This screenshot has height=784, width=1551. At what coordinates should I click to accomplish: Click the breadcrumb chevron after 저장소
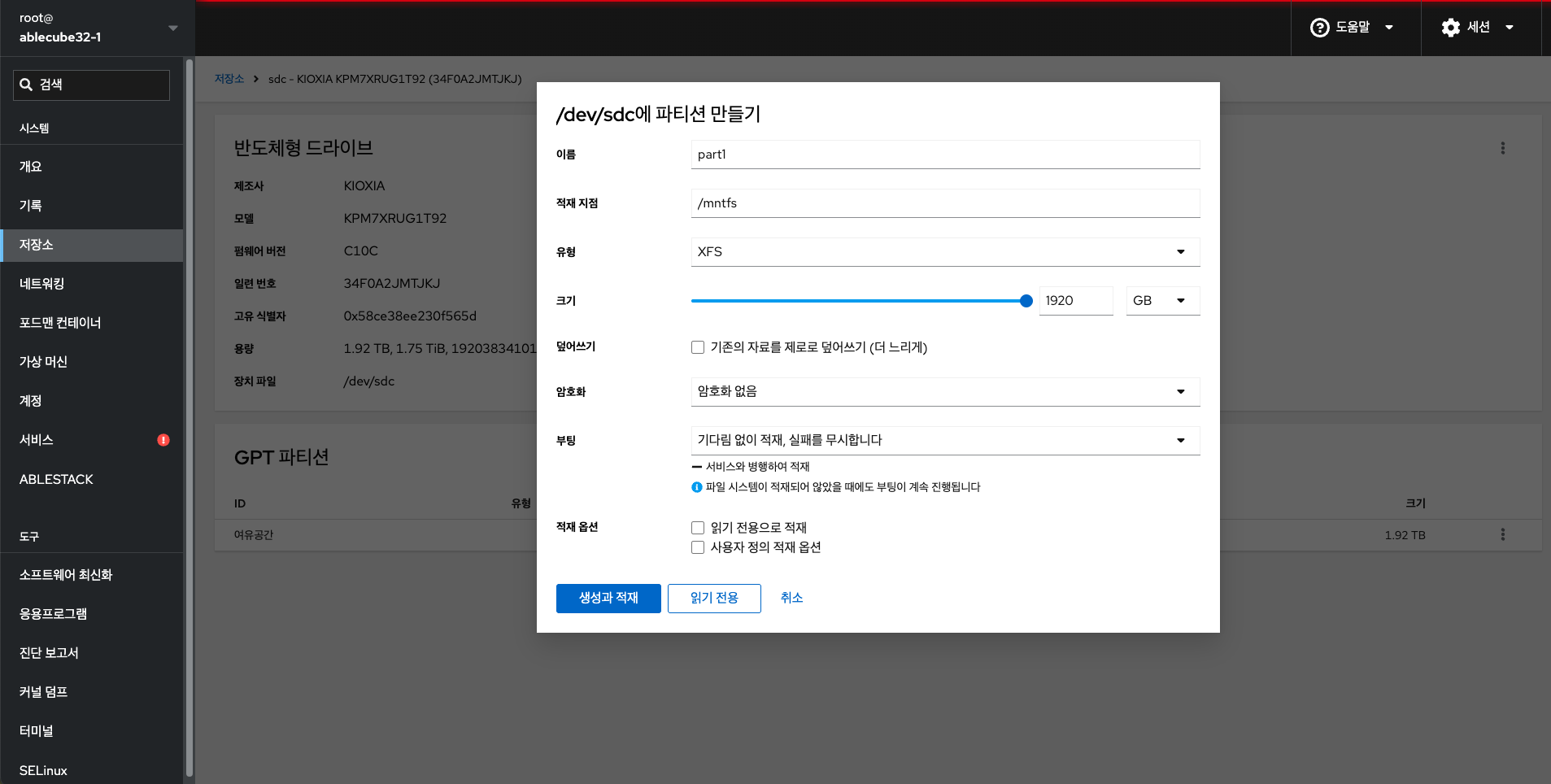(256, 79)
